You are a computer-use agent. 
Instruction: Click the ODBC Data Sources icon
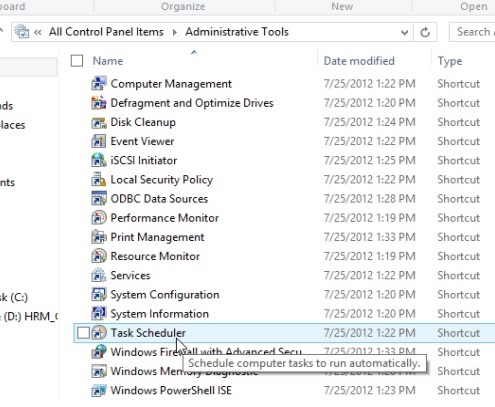[99, 199]
